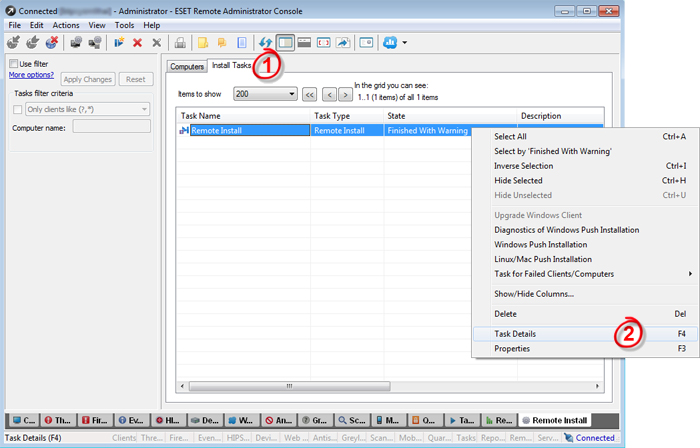Image resolution: width=700 pixels, height=448 pixels.
Task: Enable the Use filter checkbox
Action: [x=13, y=63]
